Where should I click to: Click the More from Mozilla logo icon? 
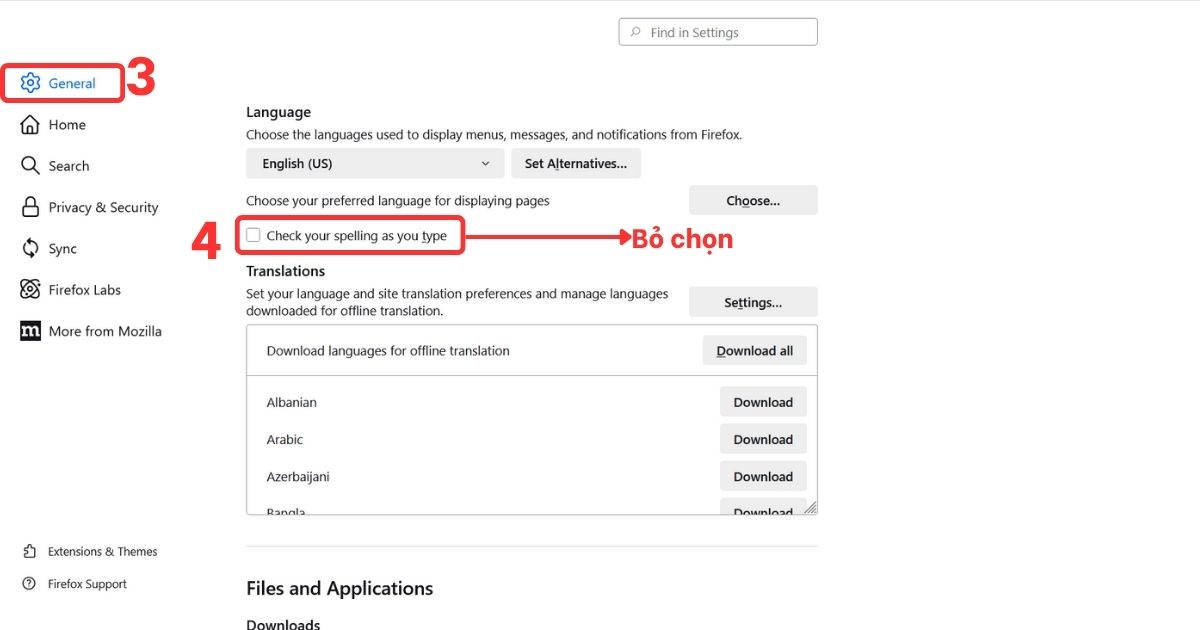30,331
